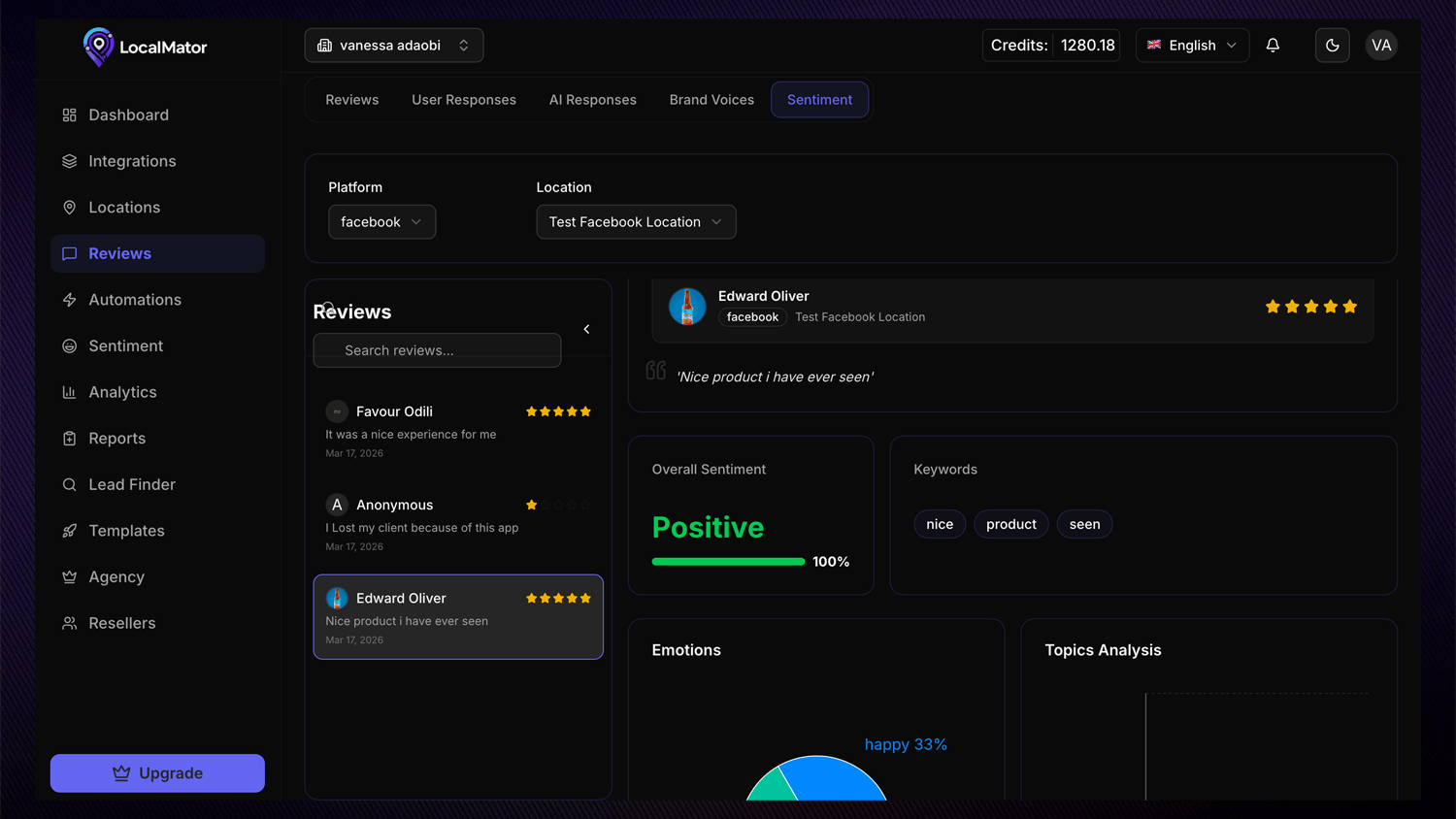Open Templates from sidebar

[x=126, y=531]
